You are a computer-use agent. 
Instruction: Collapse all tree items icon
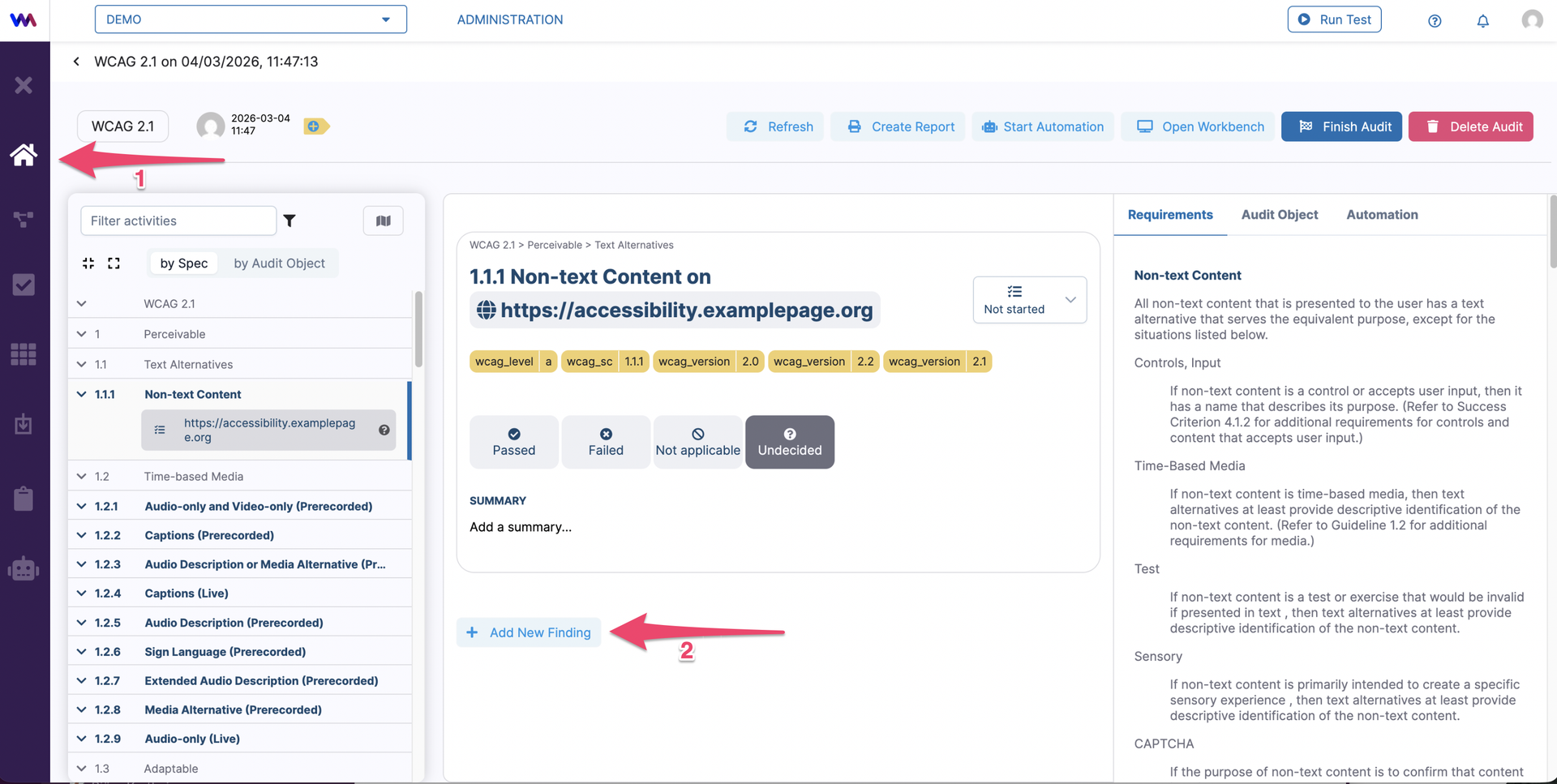point(88,263)
